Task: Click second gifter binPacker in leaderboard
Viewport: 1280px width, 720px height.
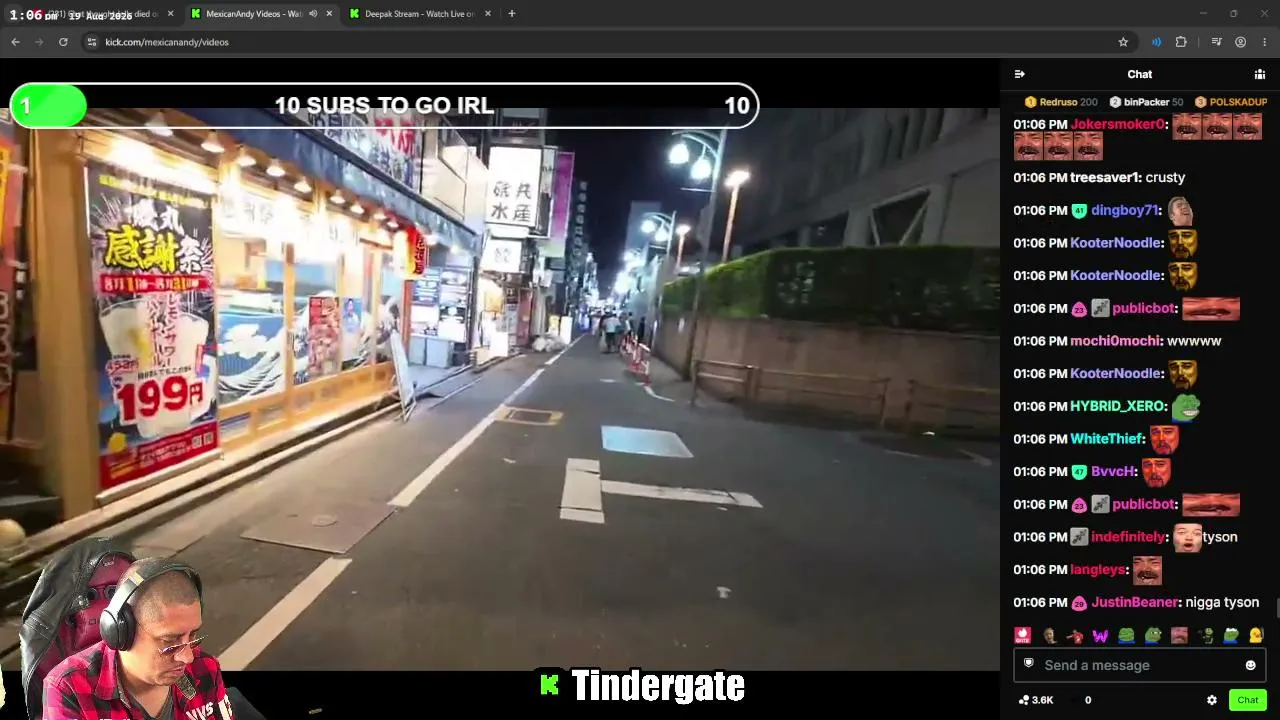Action: click(x=1146, y=102)
